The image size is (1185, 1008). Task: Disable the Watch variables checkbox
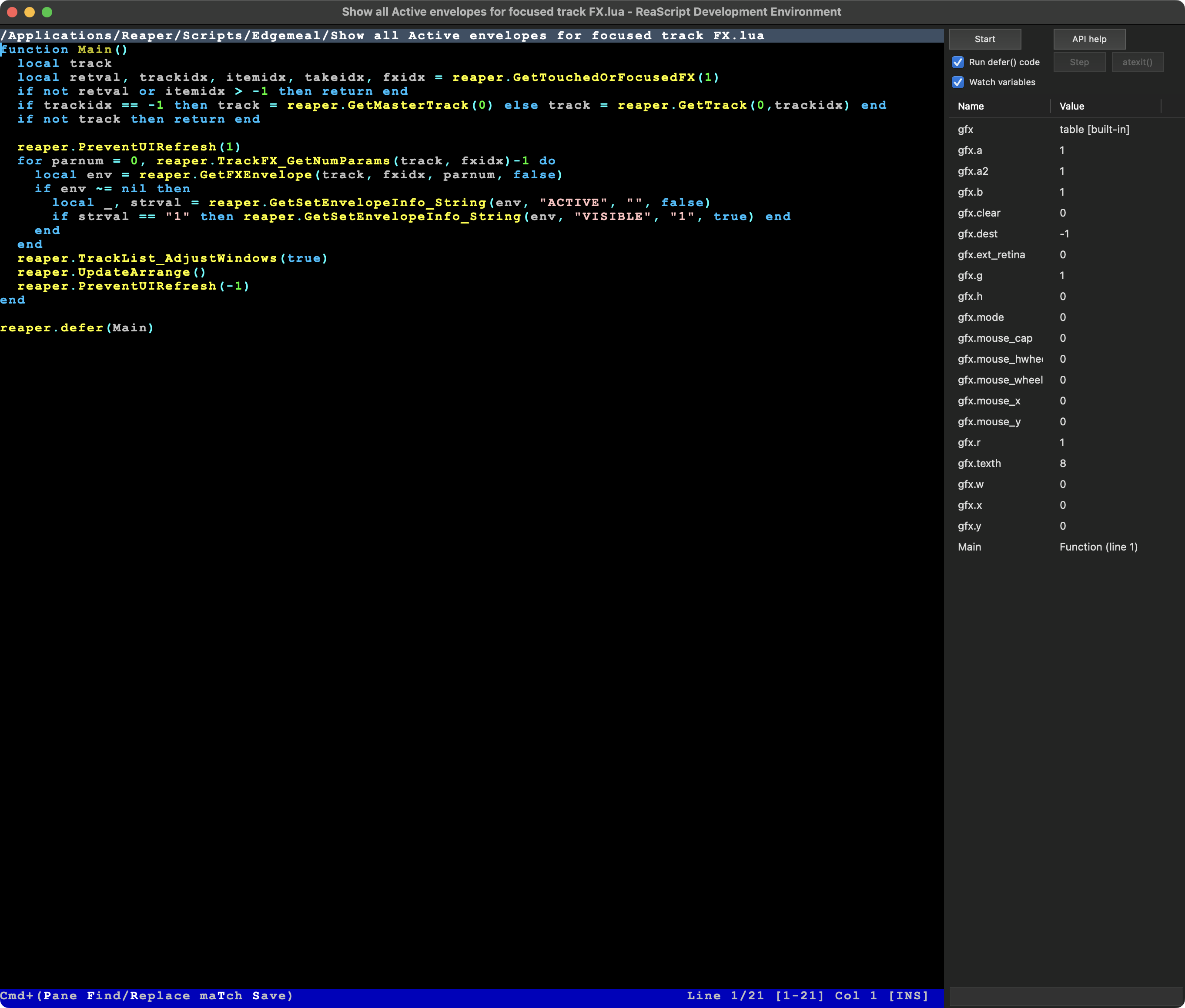coord(957,82)
